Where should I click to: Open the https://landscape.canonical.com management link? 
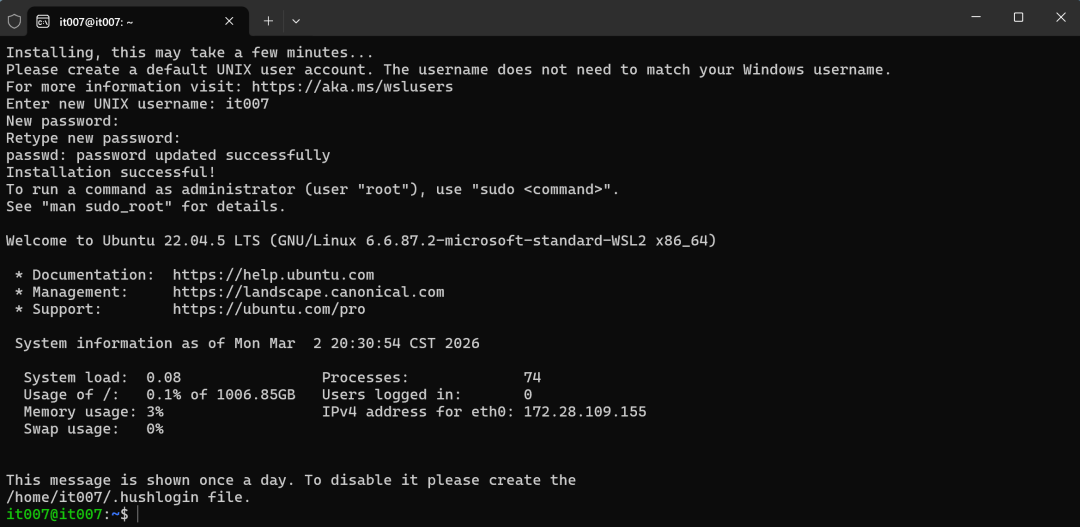[x=309, y=292]
